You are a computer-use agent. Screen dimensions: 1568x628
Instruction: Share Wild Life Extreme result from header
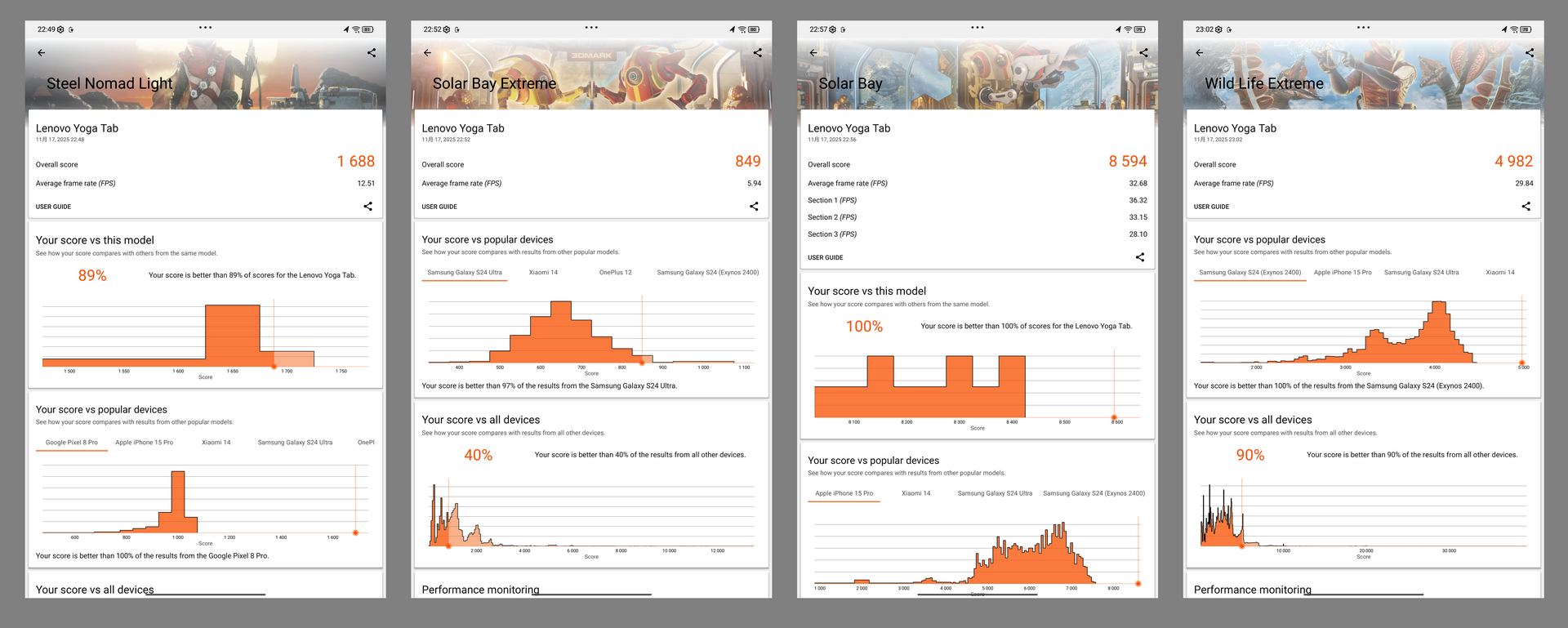(x=1530, y=53)
